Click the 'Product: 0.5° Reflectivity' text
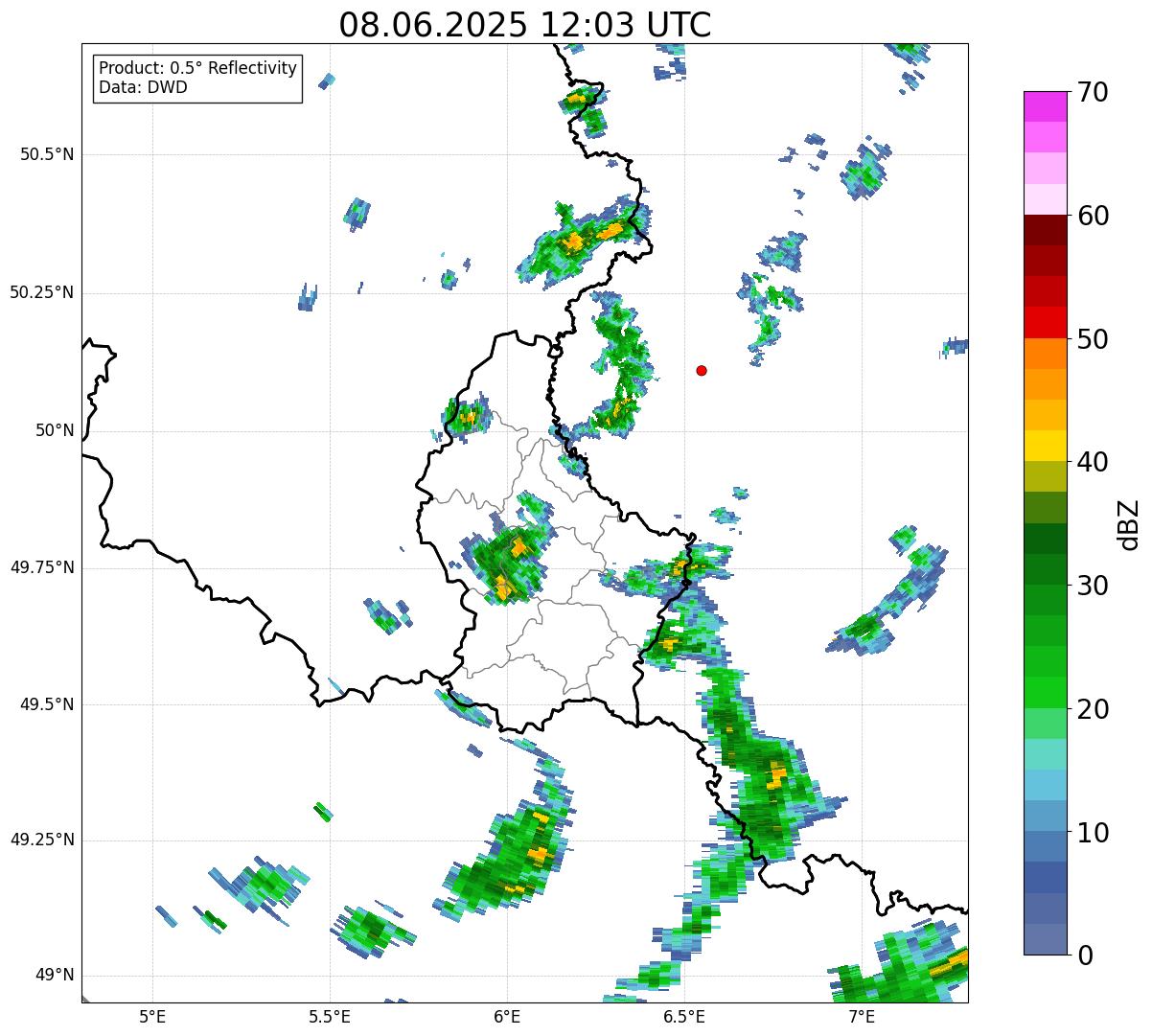This screenshot has height=1036, width=1152. click(197, 69)
